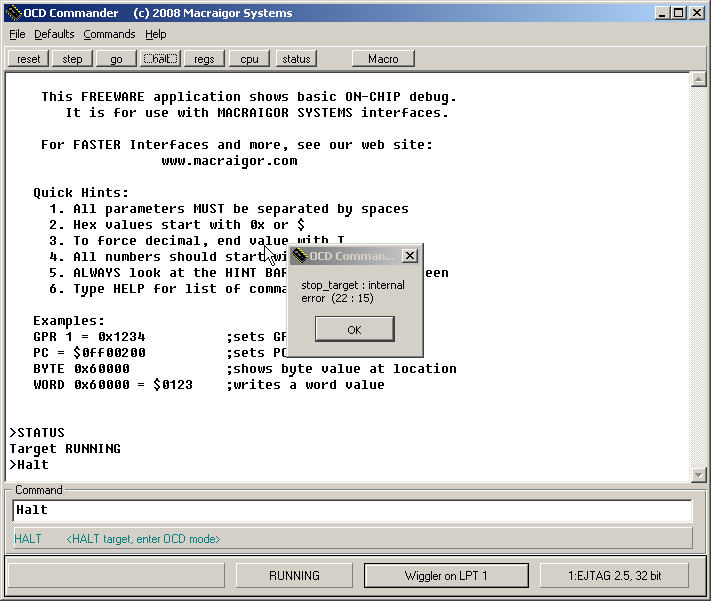Click the regs toolbar button

[204, 59]
